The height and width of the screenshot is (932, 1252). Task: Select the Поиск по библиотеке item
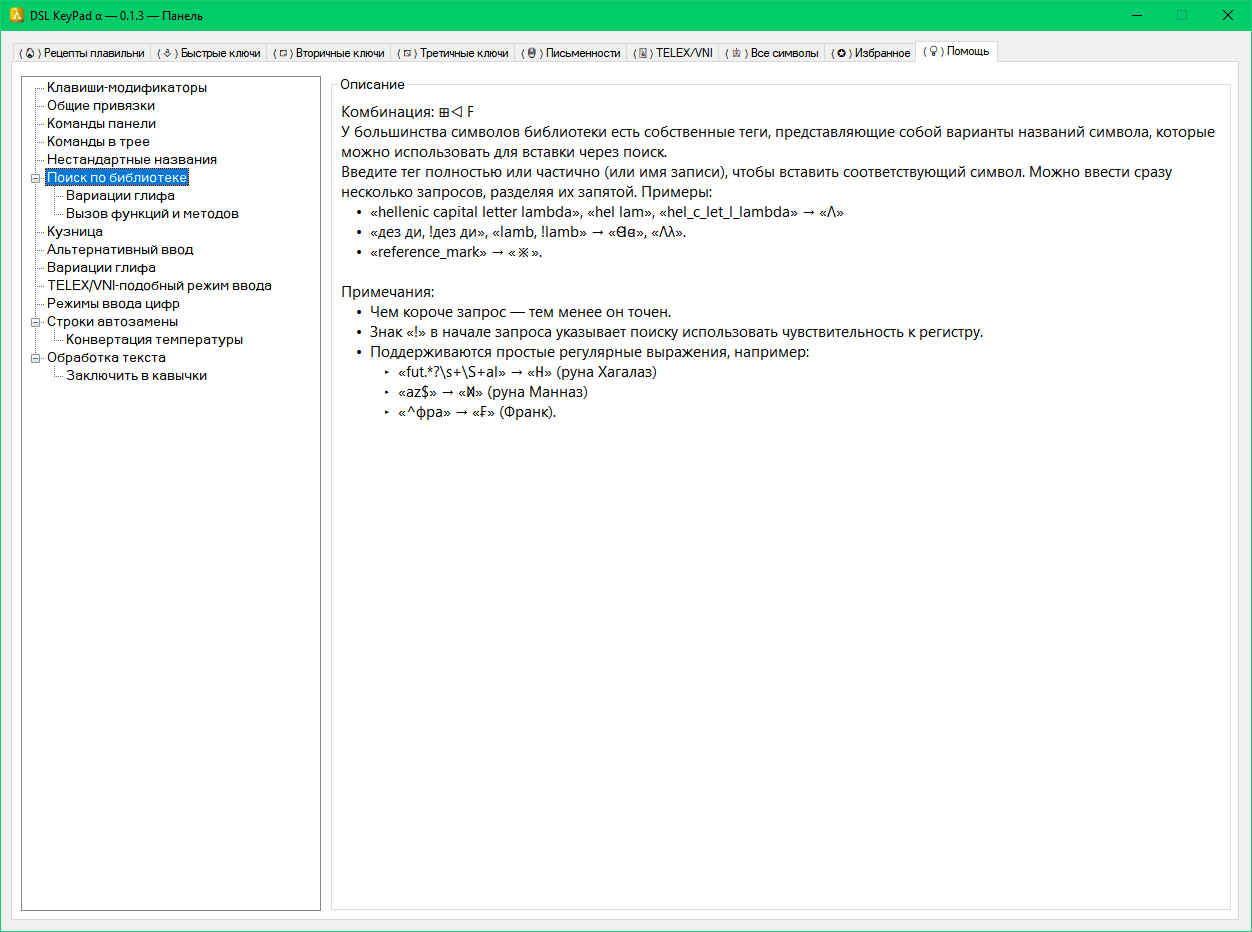(x=117, y=178)
